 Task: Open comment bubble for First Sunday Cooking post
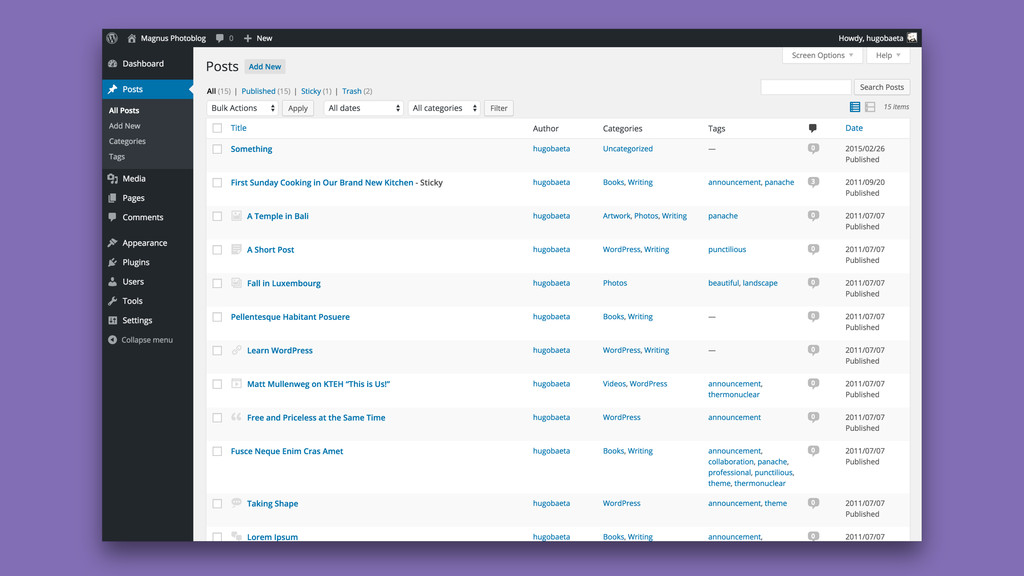click(813, 182)
